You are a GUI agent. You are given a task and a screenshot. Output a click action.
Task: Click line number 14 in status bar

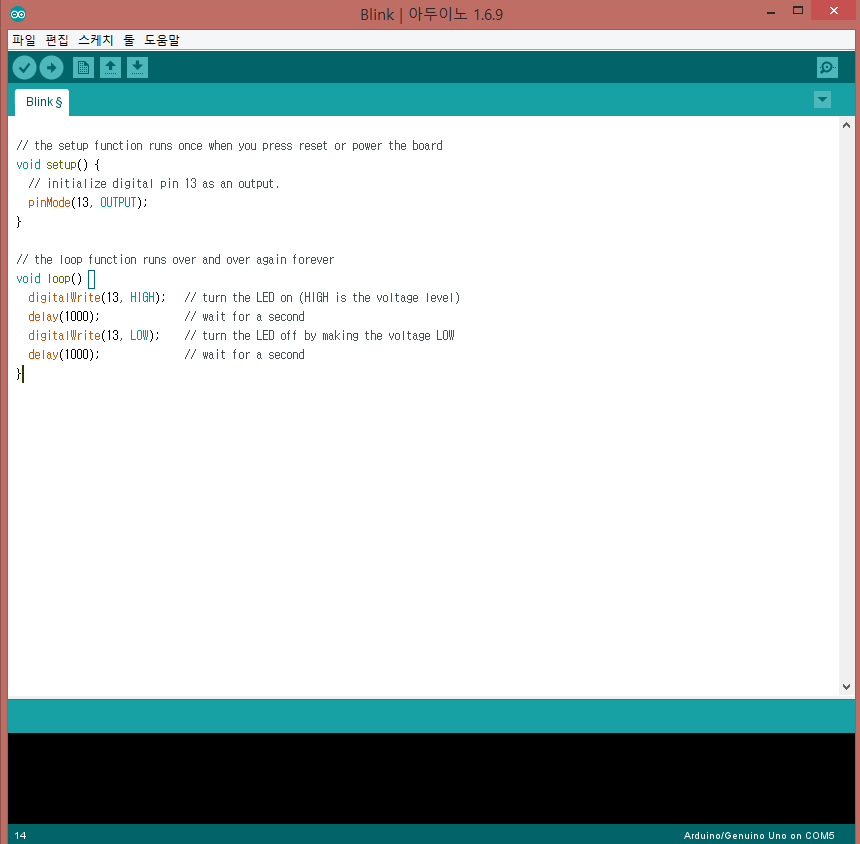click(20, 835)
